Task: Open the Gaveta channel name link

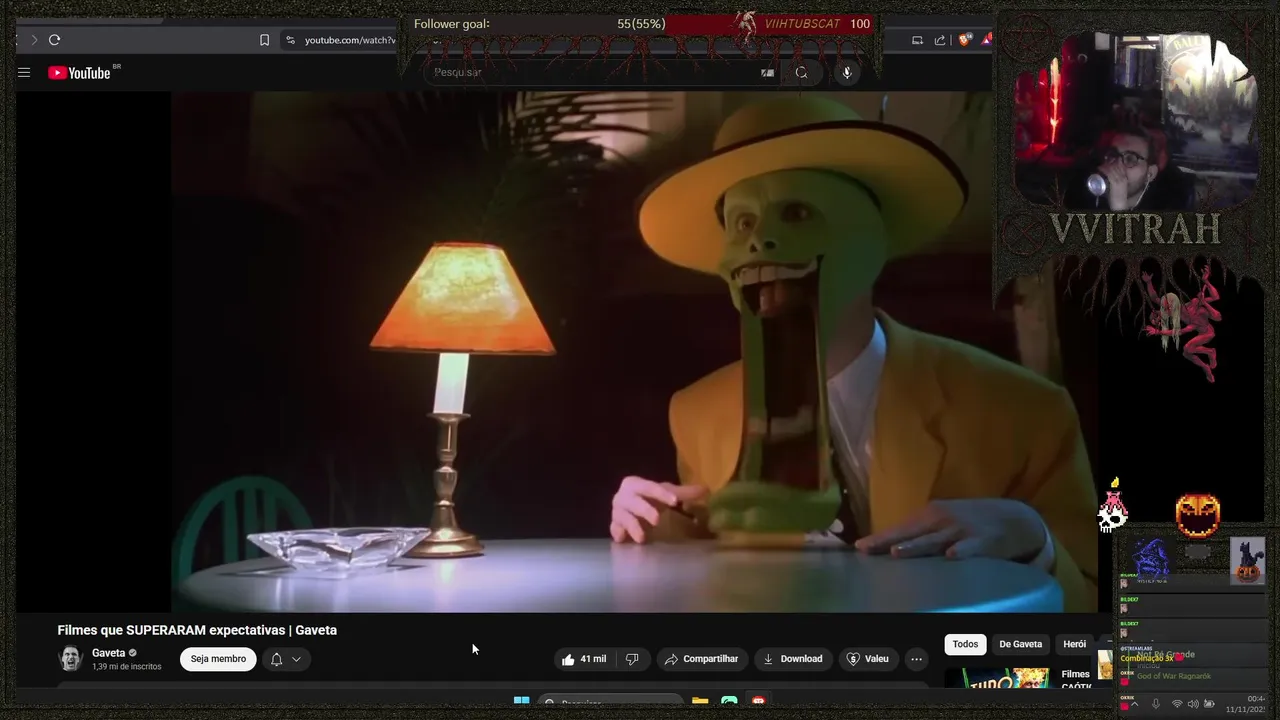Action: (108, 653)
